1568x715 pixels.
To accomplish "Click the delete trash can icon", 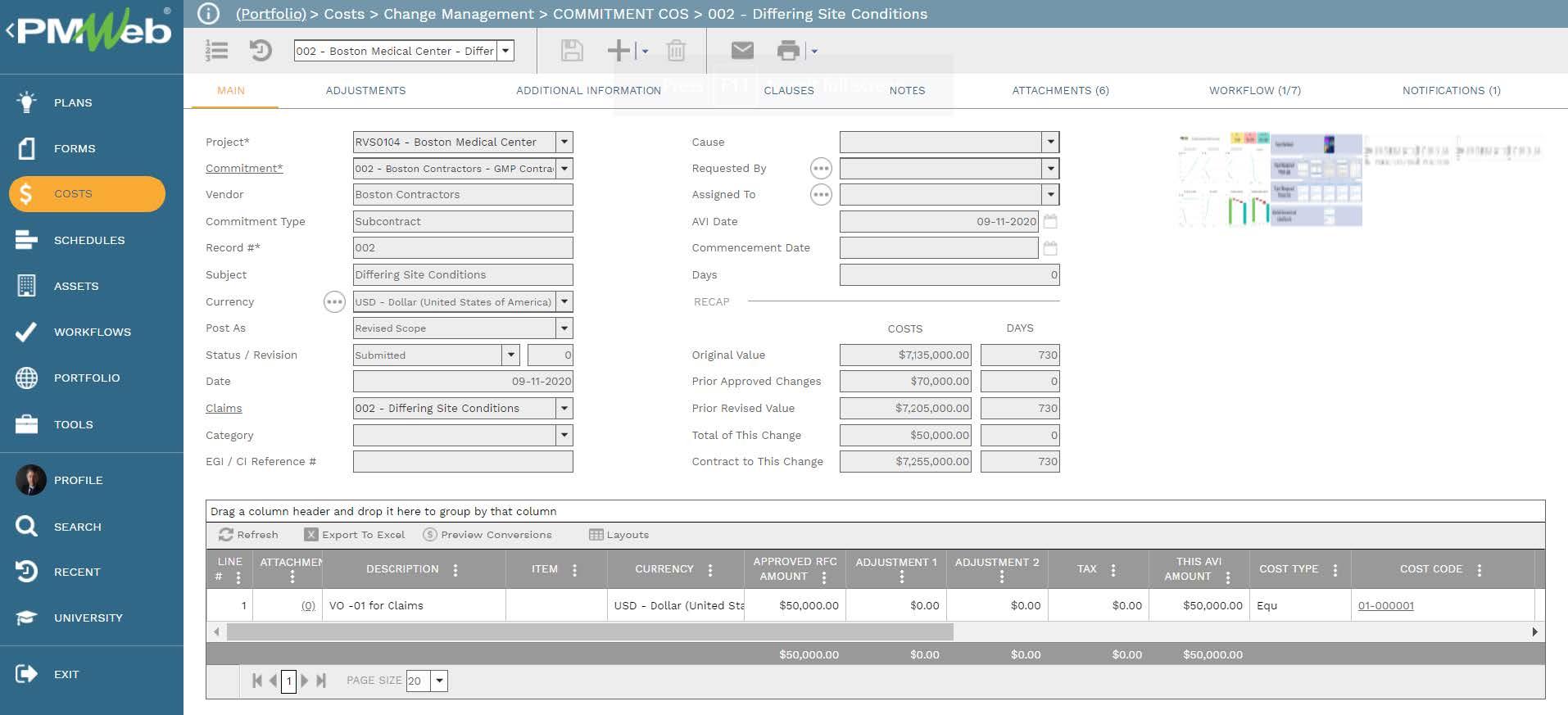I will pyautogui.click(x=676, y=51).
